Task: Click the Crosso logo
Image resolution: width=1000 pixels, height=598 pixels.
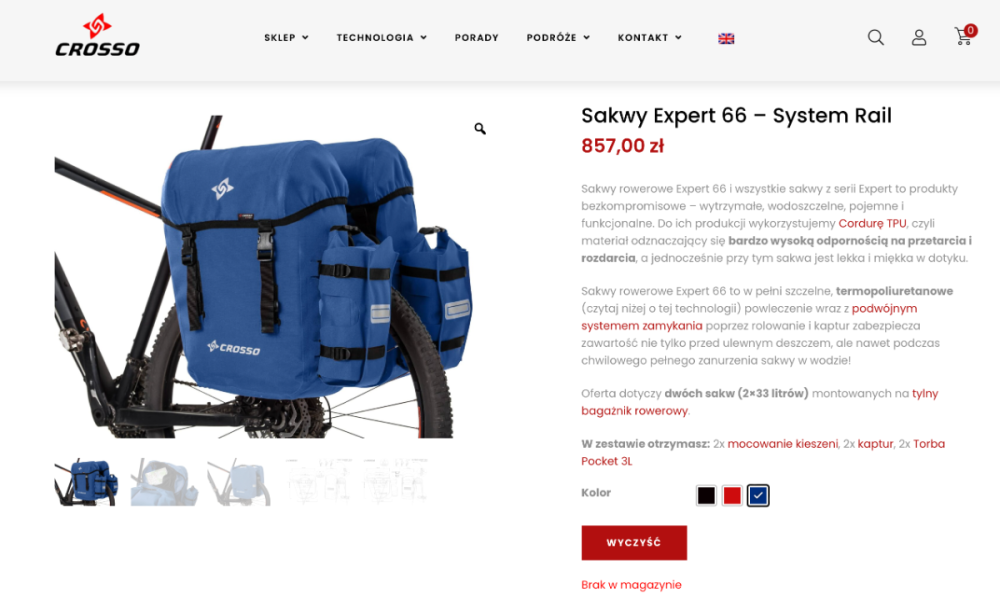Action: click(97, 36)
